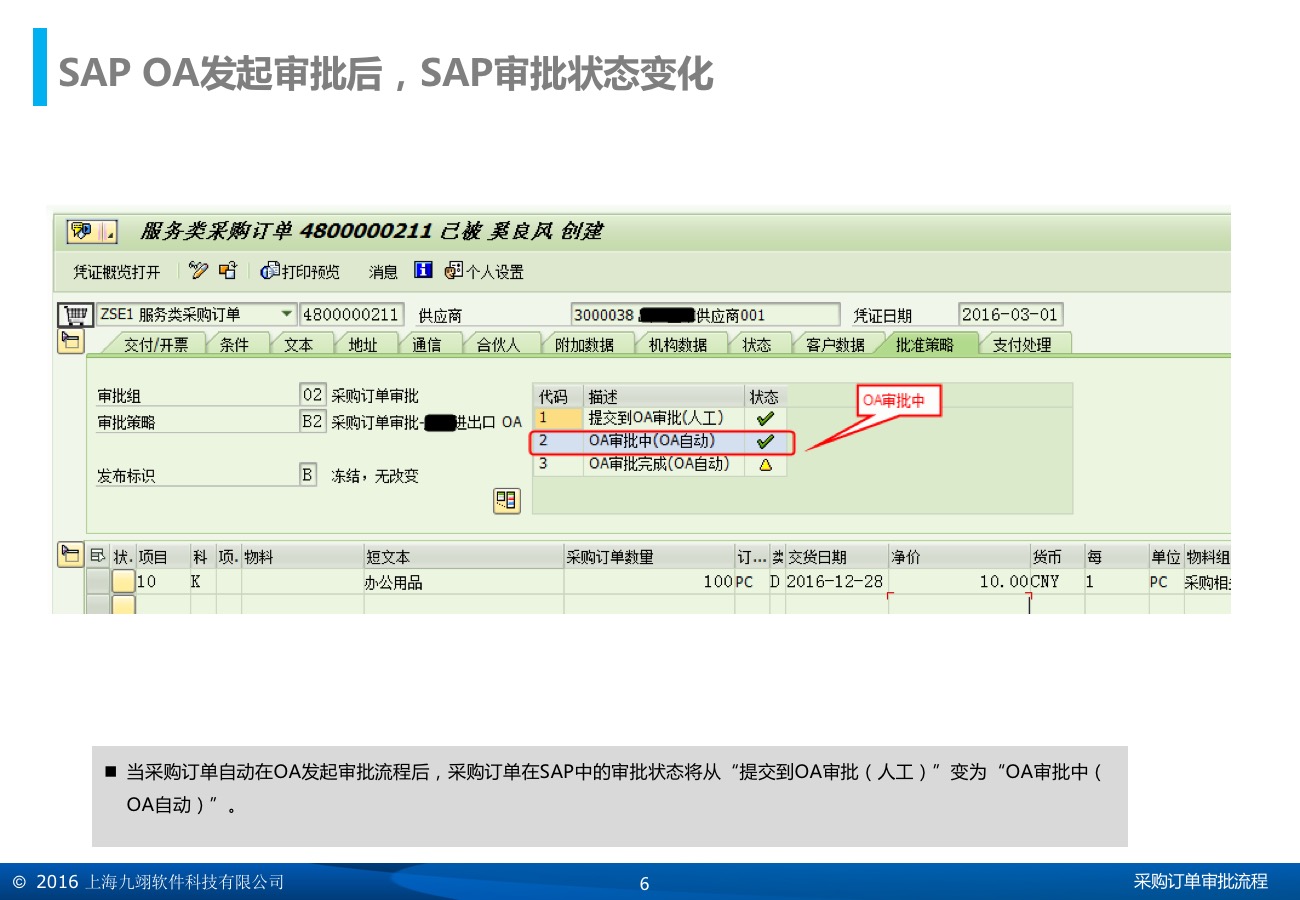Switch to the 交付/开票 tab
The width and height of the screenshot is (1300, 900).
coord(155,344)
